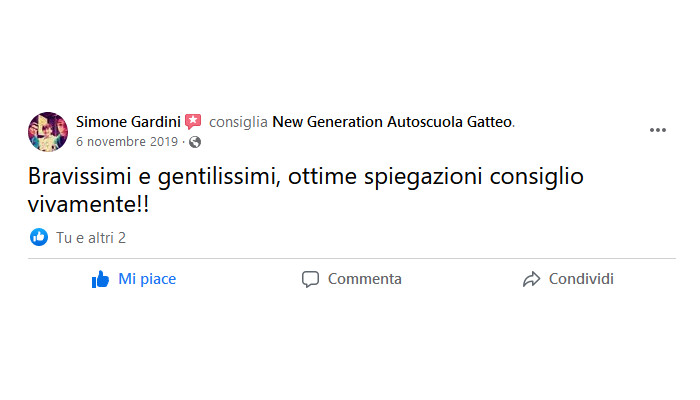Toggle the "Mi piace" label to unlike
700x400 pixels.
tap(147, 279)
